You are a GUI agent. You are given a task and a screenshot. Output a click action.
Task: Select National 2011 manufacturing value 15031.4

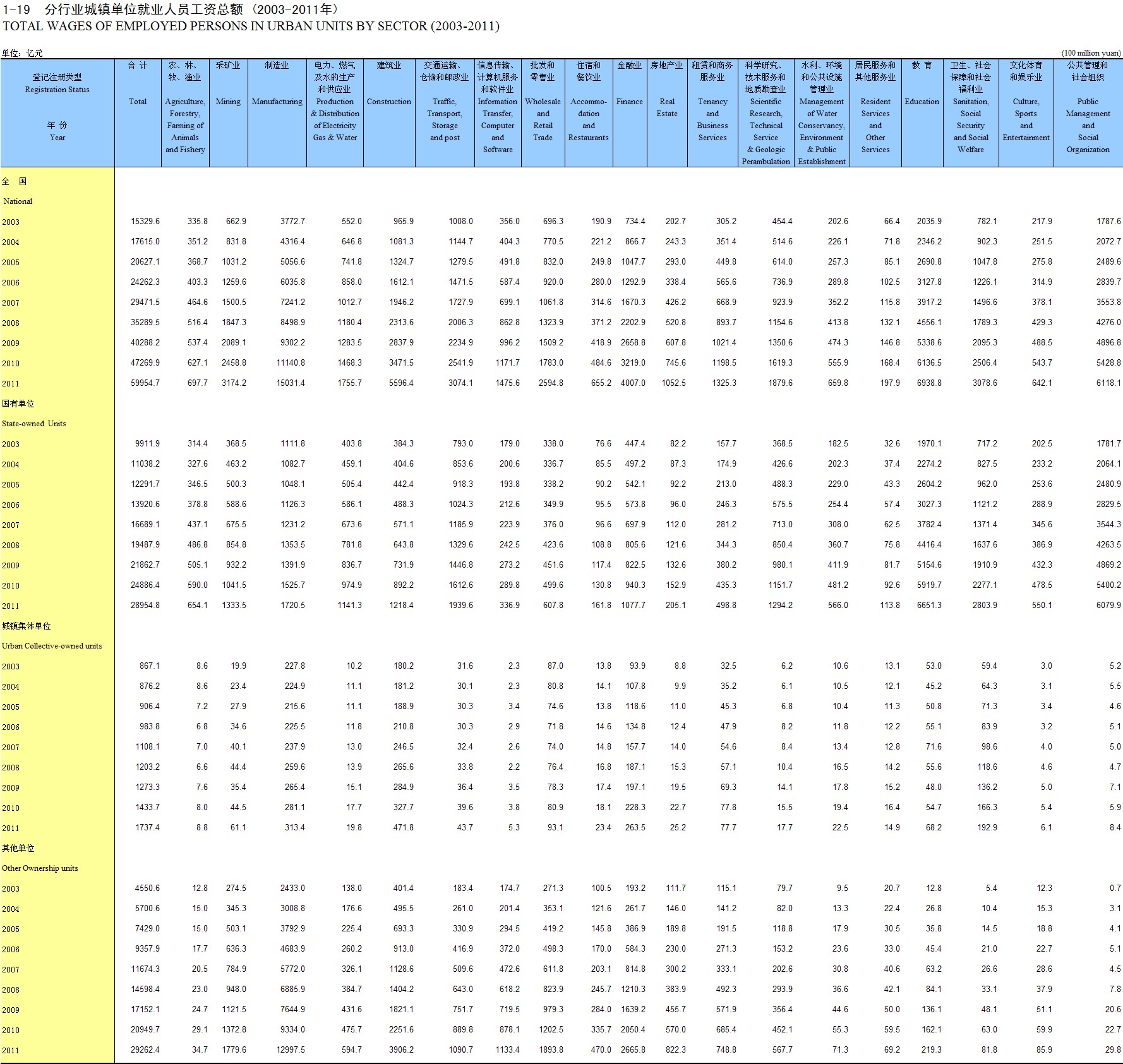291,383
